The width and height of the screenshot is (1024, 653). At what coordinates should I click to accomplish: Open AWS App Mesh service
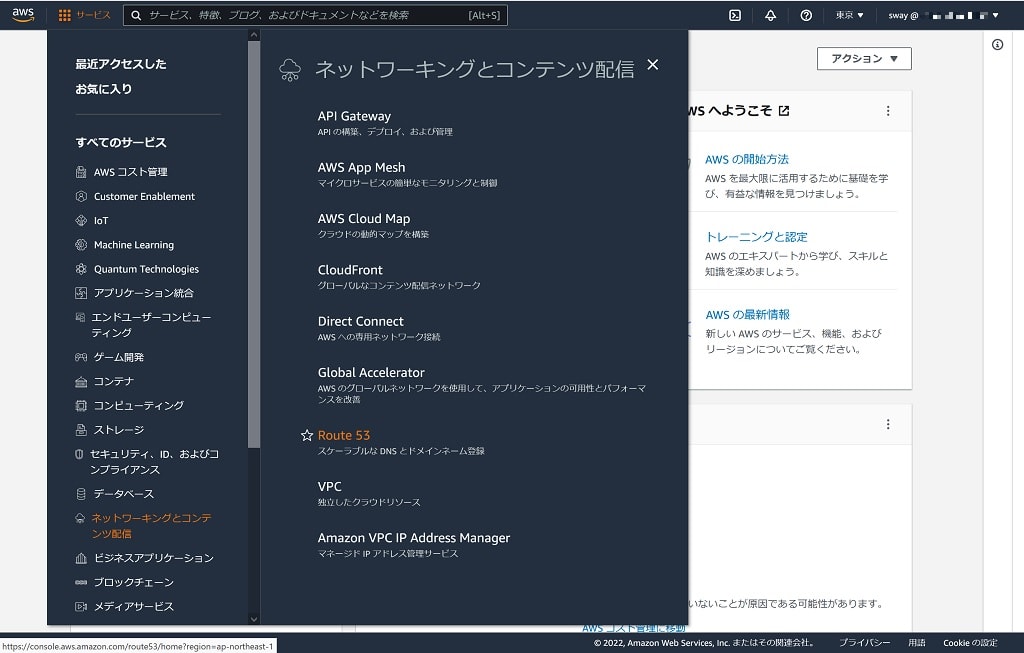coord(361,168)
